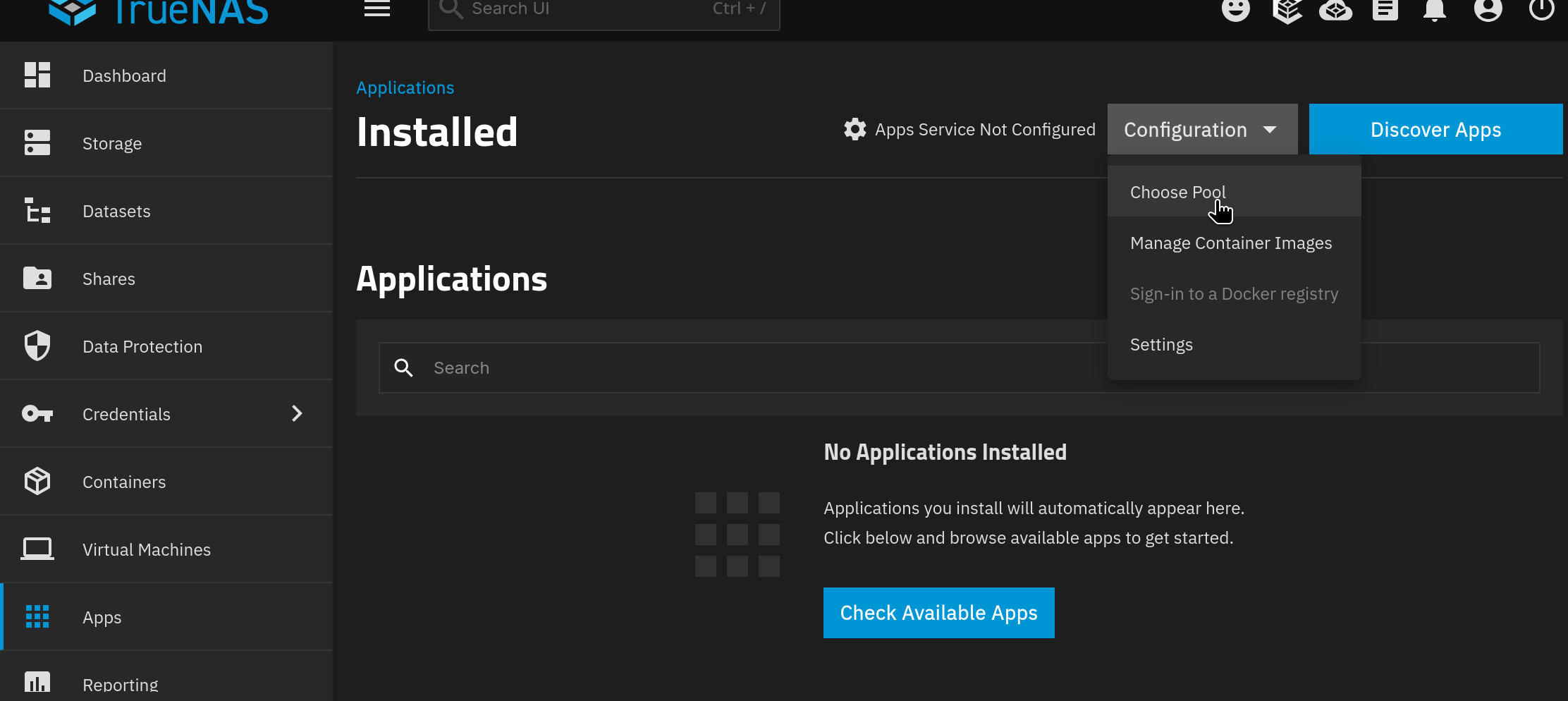Select the Apps sidebar entry label
The height and width of the screenshot is (701, 1568).
102,617
